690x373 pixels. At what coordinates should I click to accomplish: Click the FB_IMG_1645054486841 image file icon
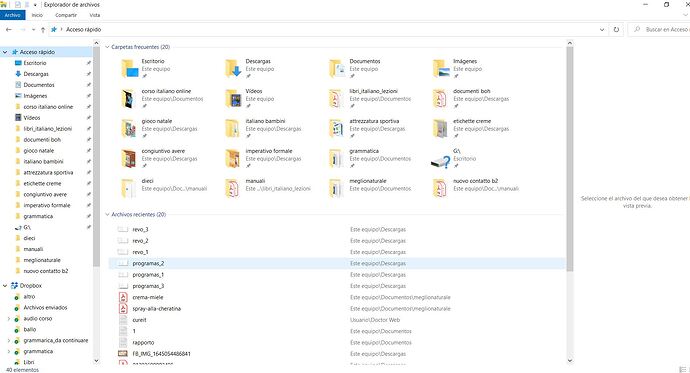coord(123,354)
